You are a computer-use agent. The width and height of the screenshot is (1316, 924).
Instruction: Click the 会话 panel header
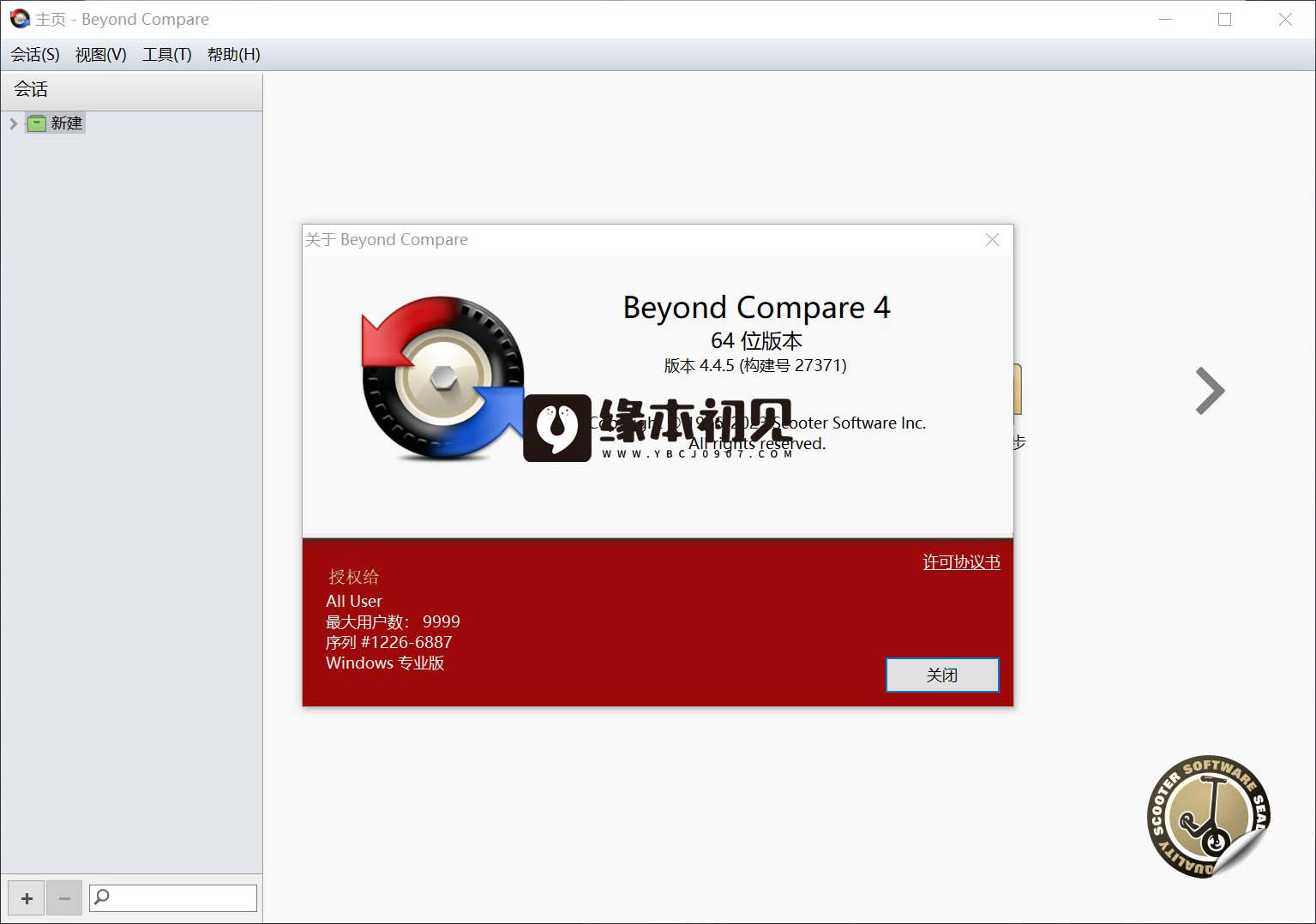pos(131,90)
